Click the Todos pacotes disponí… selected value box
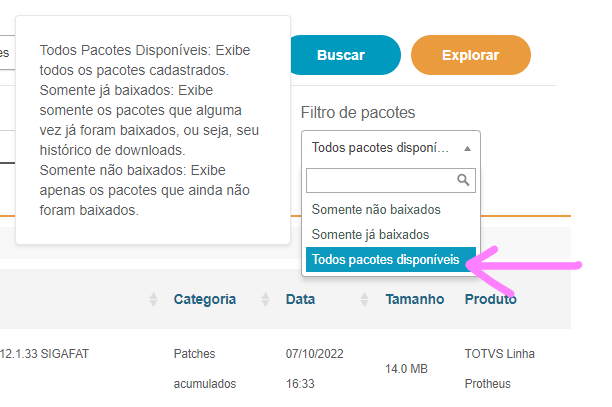Viewport: 612px width, 407px height. (380, 147)
